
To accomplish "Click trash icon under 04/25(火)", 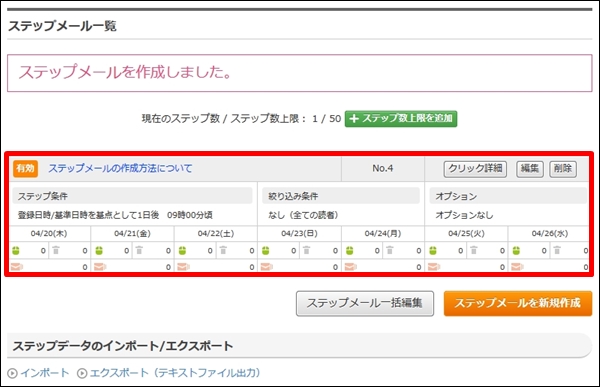I will (x=474, y=250).
